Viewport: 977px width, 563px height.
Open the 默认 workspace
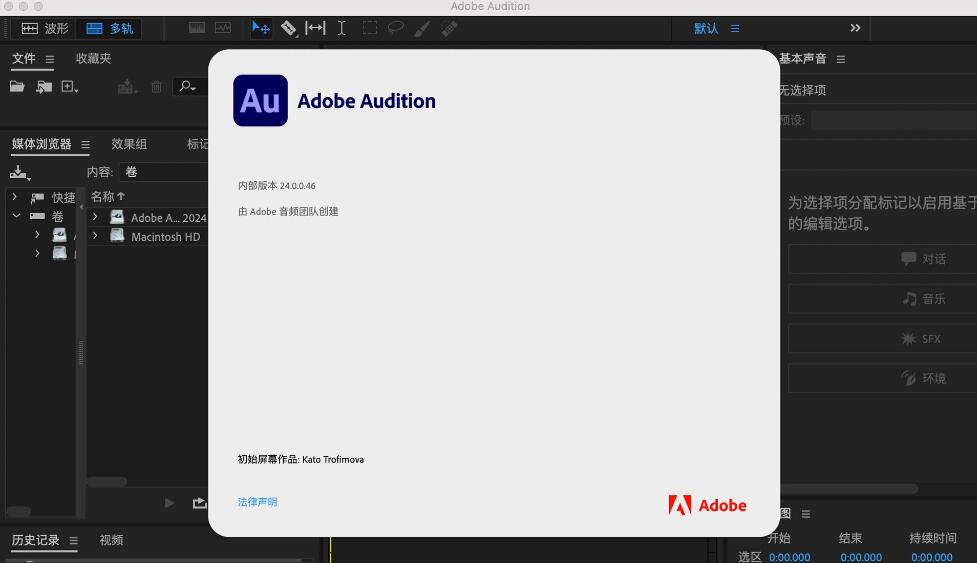(x=706, y=29)
